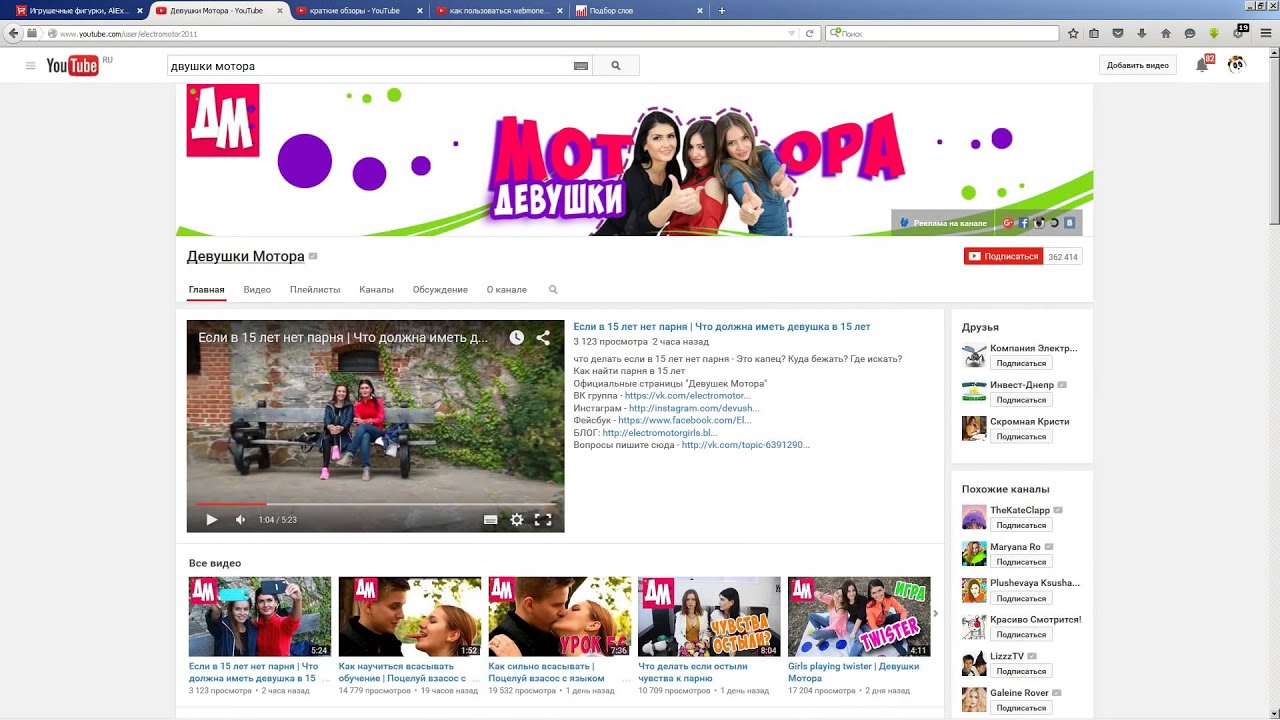1280x720 pixels.
Task: Open the Firefox downloads arrow
Action: [1142, 33]
